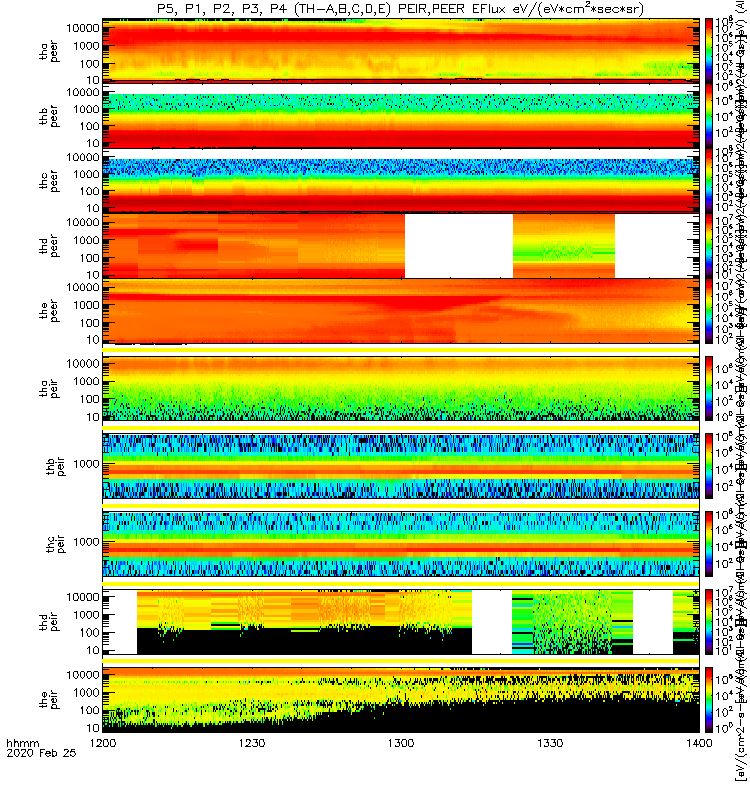This screenshot has width=750, height=800.
Task: Click the 10 tick of thd peer panel
Action: [x=92, y=274]
